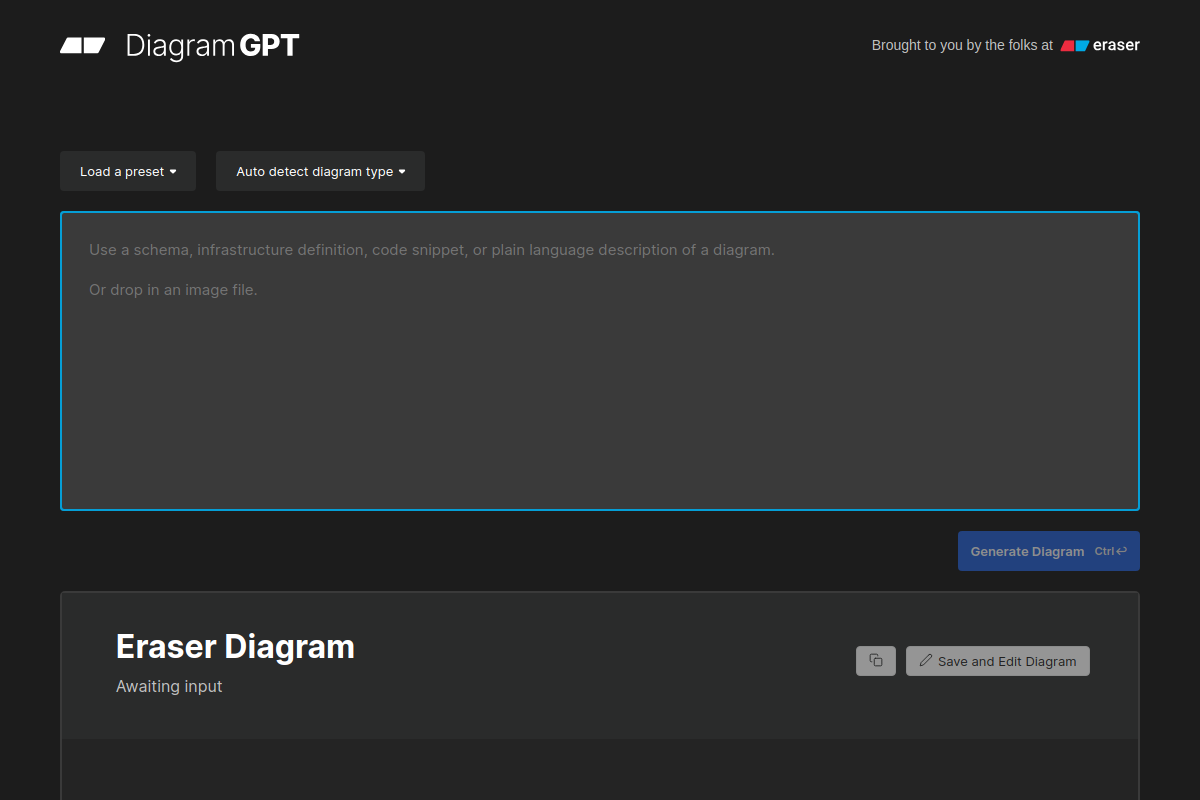This screenshot has height=800, width=1200.
Task: Focus the diagram description text area
Action: 600,400
